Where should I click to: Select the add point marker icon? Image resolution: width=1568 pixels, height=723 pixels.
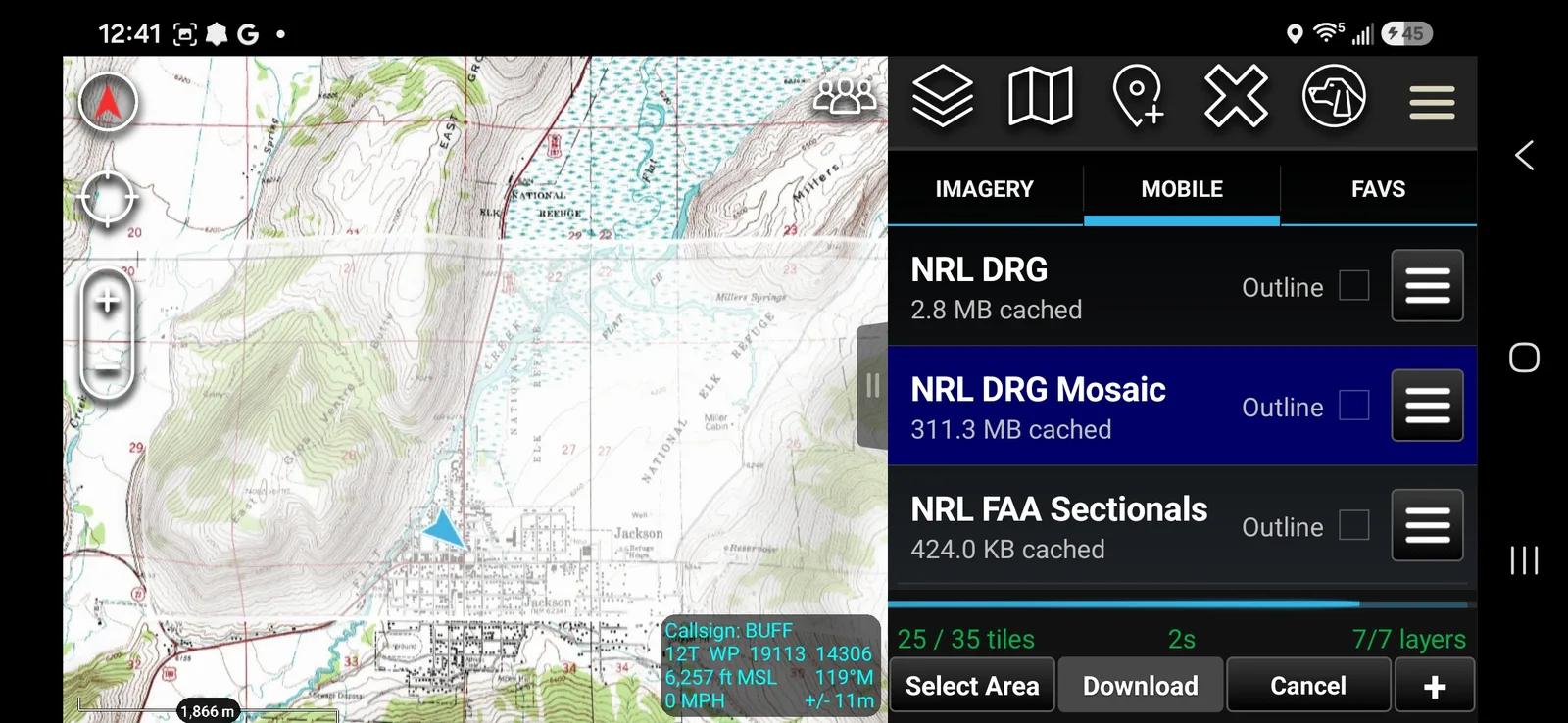(1138, 96)
